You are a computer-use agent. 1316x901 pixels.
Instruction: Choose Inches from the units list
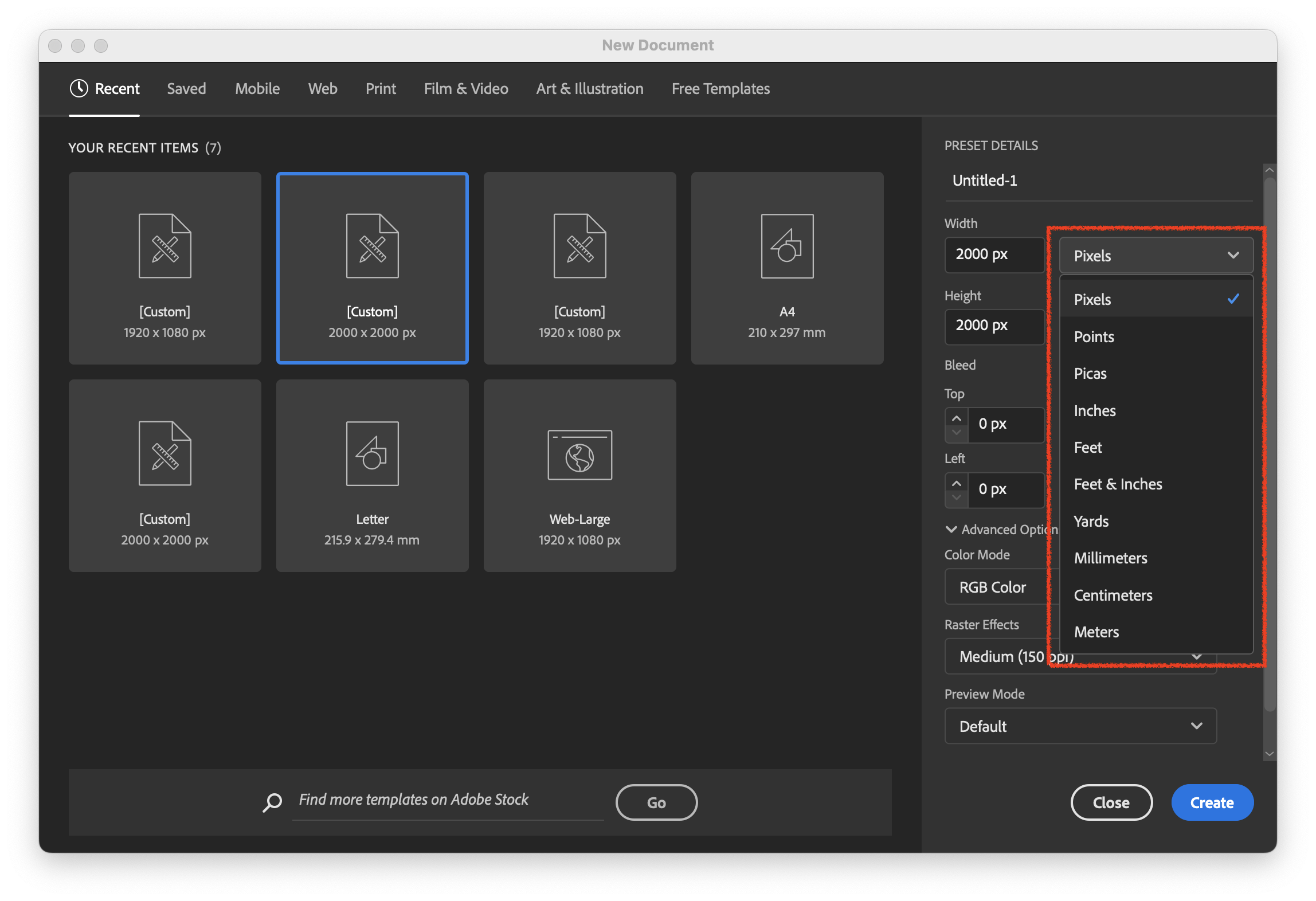click(x=1156, y=410)
